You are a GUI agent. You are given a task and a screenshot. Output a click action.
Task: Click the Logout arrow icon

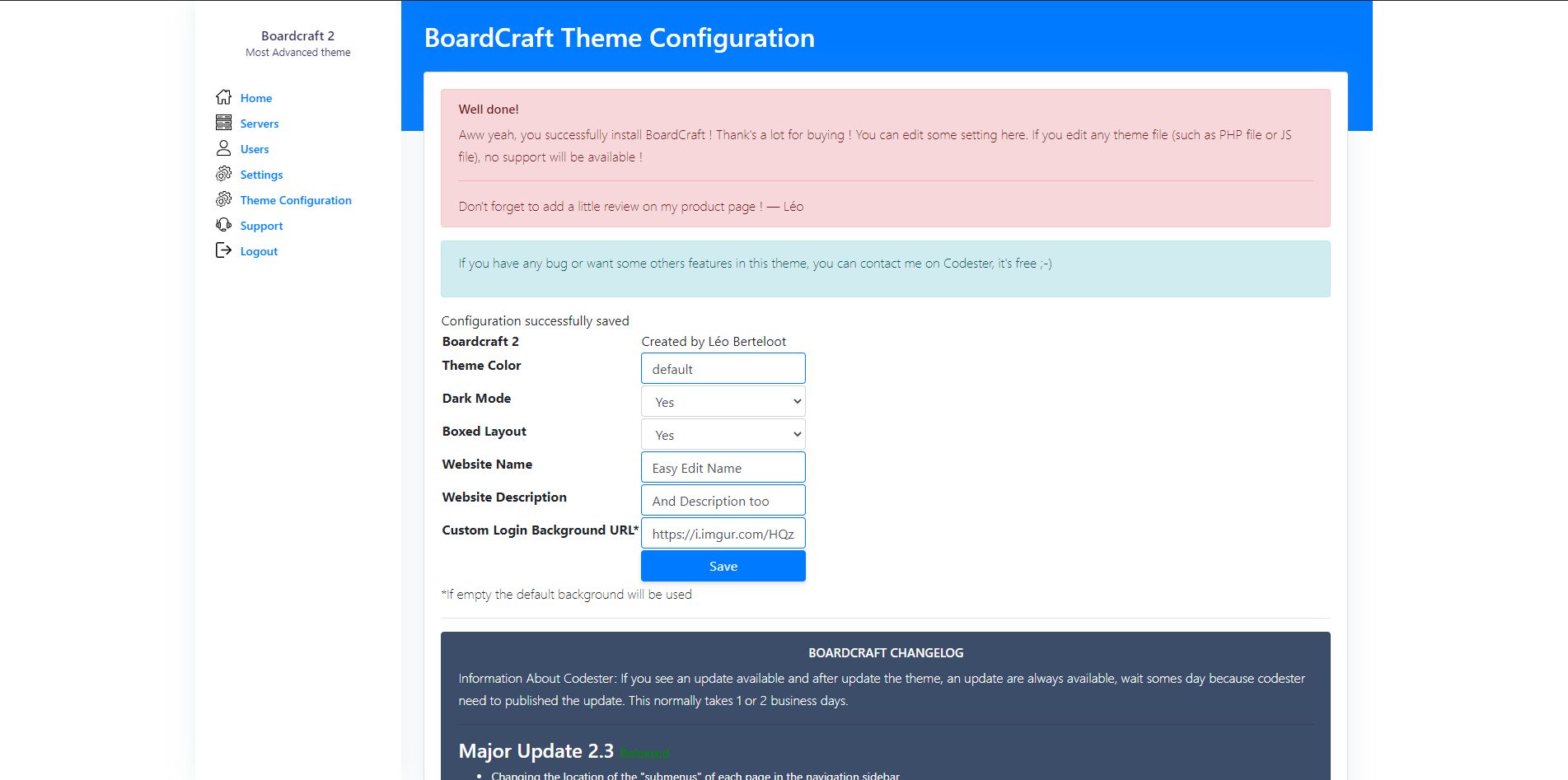point(223,250)
